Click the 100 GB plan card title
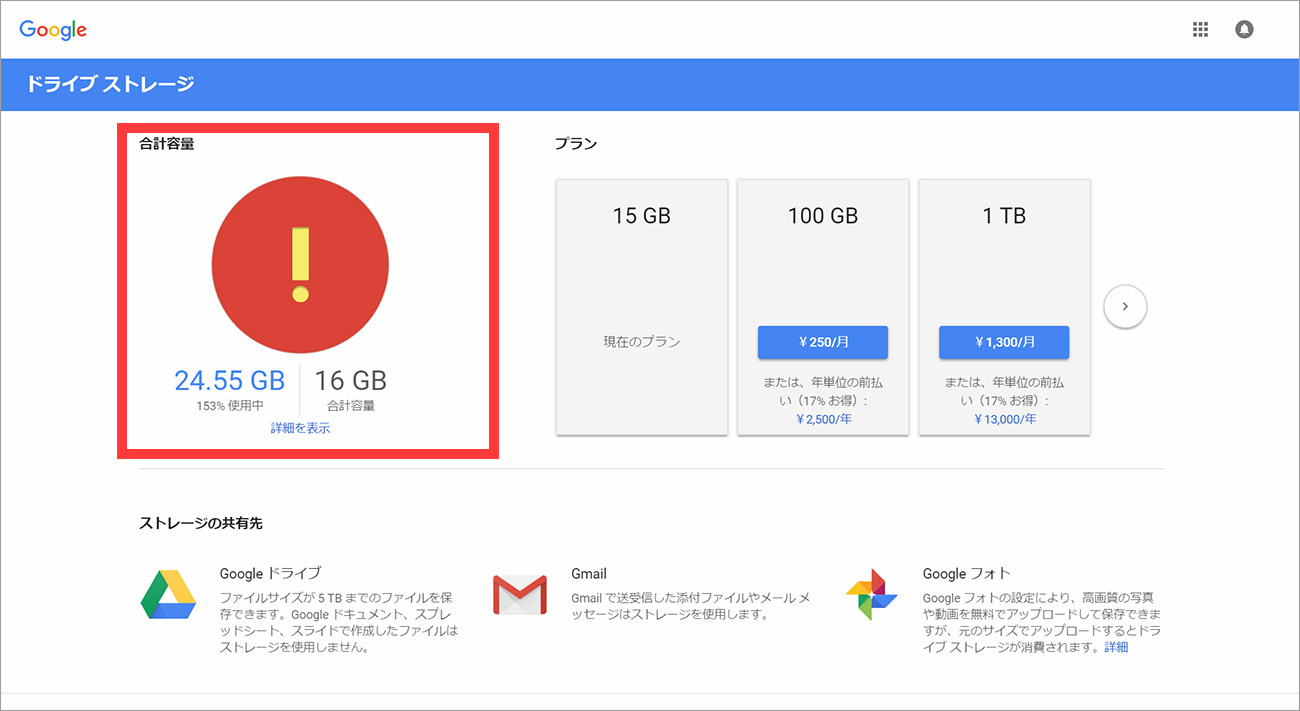The image size is (1300, 711). click(823, 216)
